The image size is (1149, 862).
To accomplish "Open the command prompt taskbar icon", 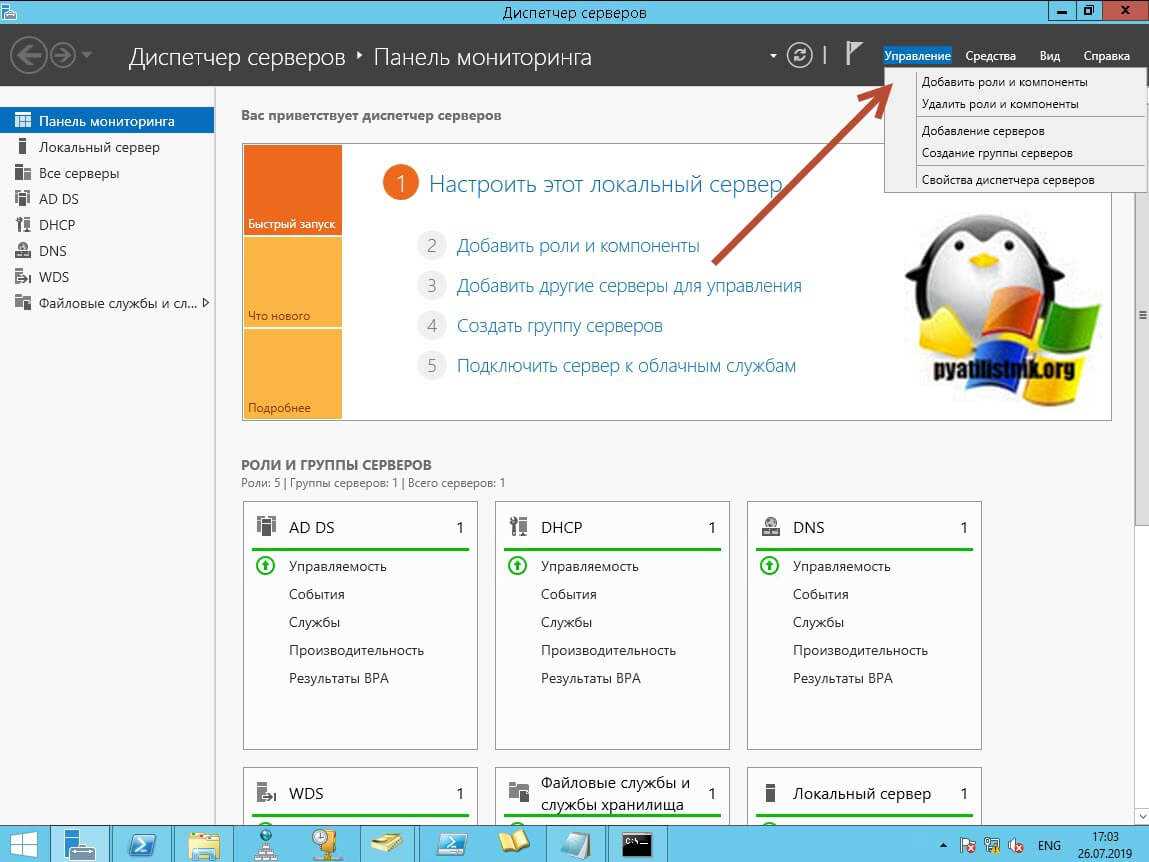I will click(637, 844).
